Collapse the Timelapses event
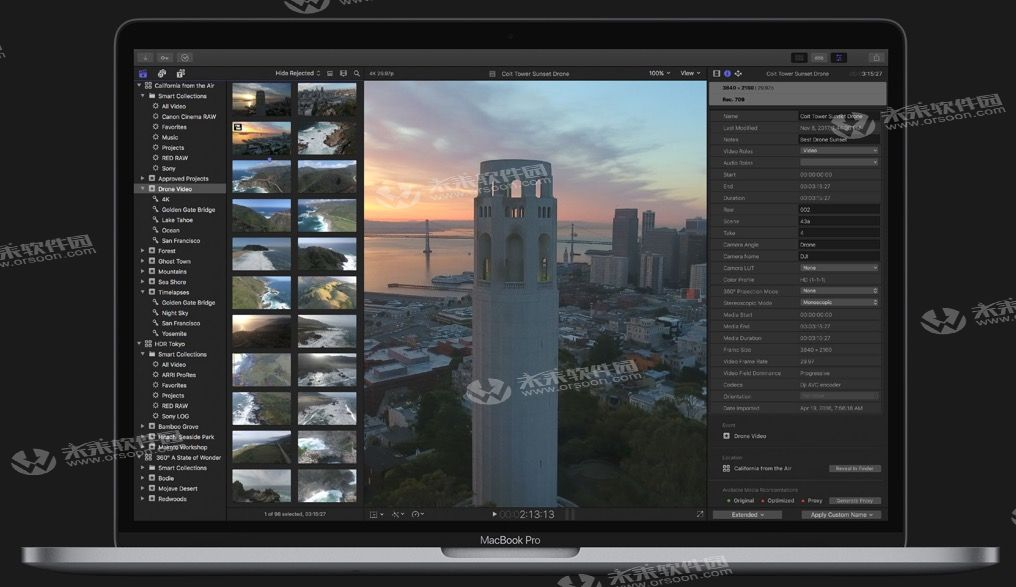The image size is (1016, 587). pos(143,292)
